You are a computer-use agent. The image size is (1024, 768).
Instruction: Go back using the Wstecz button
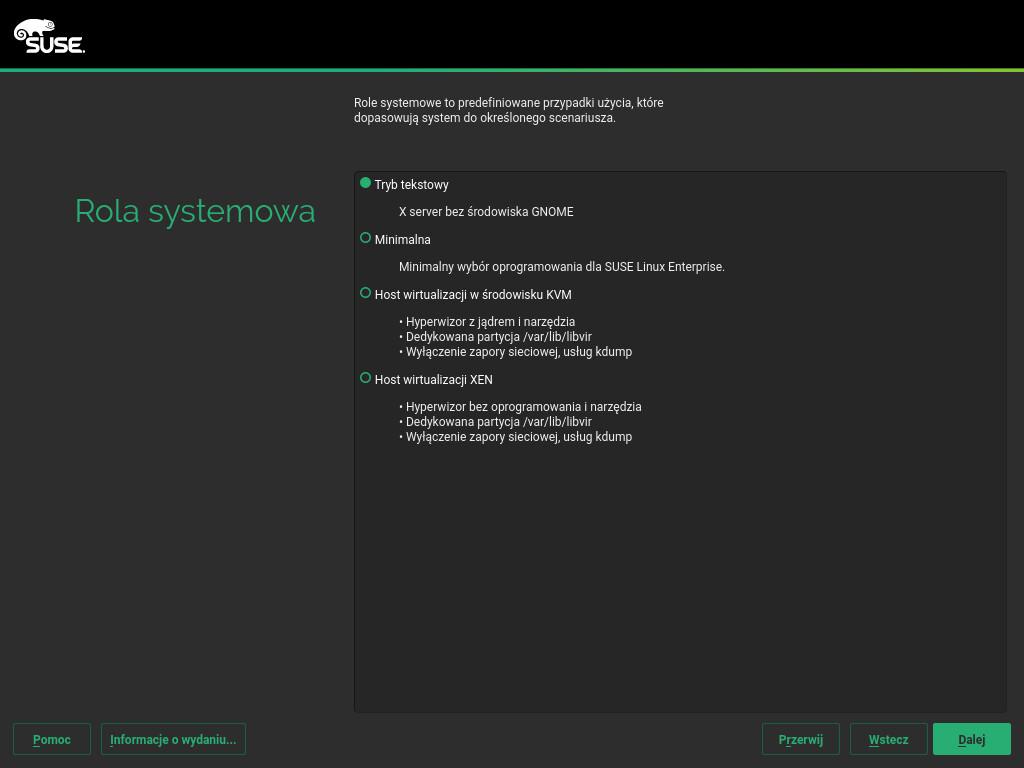[888, 739]
